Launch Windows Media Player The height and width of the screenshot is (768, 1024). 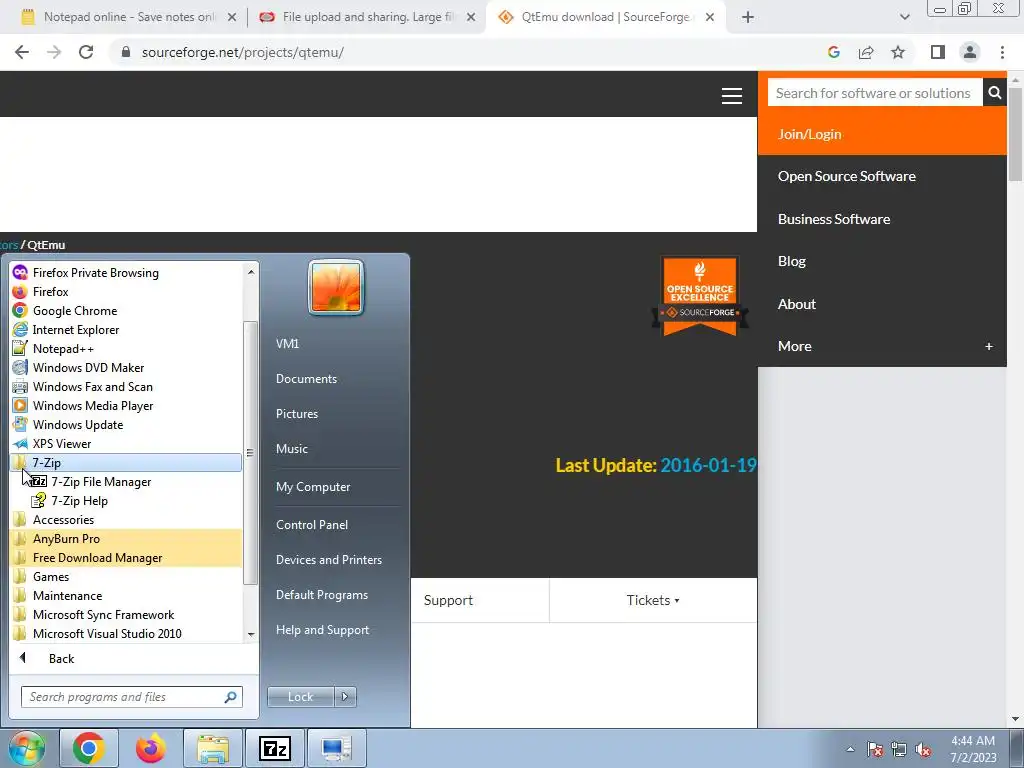(x=93, y=406)
